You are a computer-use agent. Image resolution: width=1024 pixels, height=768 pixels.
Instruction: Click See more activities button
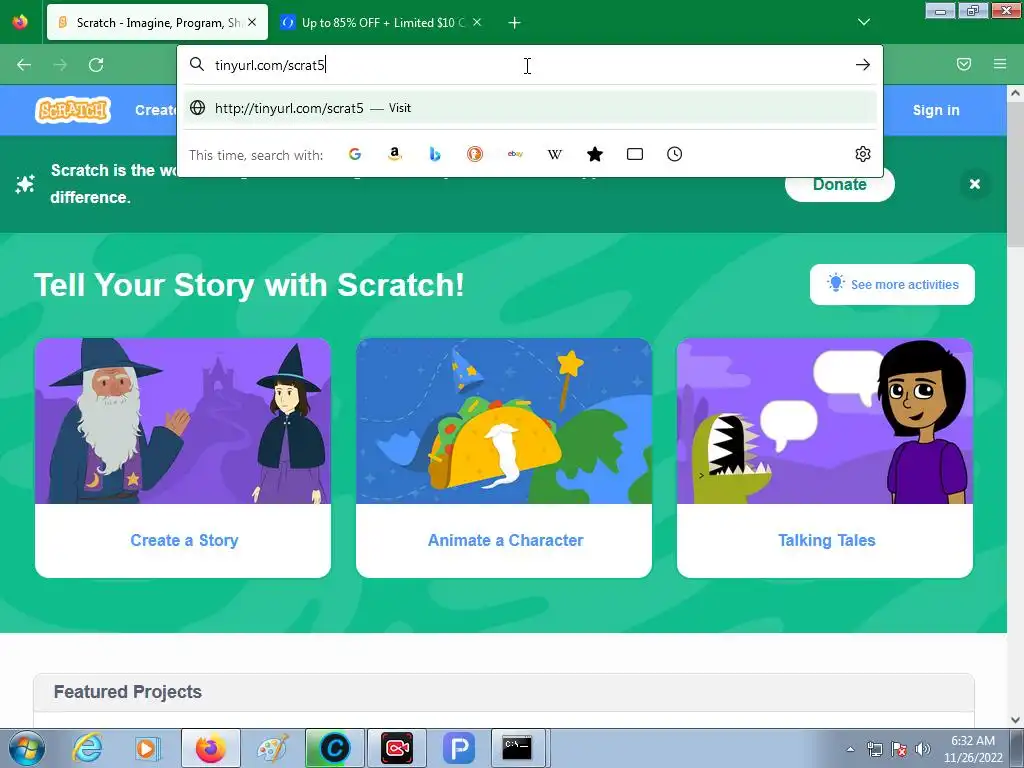(892, 284)
